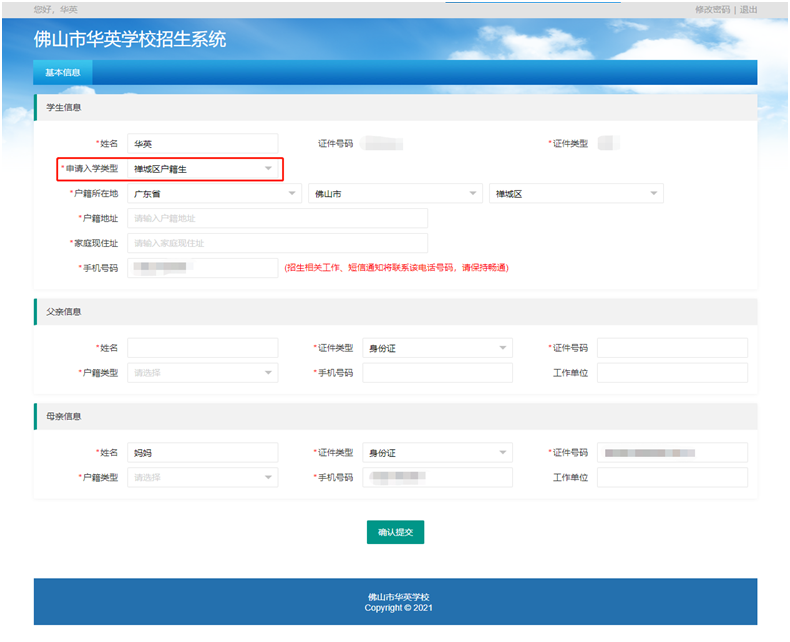
Task: Focus the 户籍地址 input field
Action: click(x=277, y=218)
